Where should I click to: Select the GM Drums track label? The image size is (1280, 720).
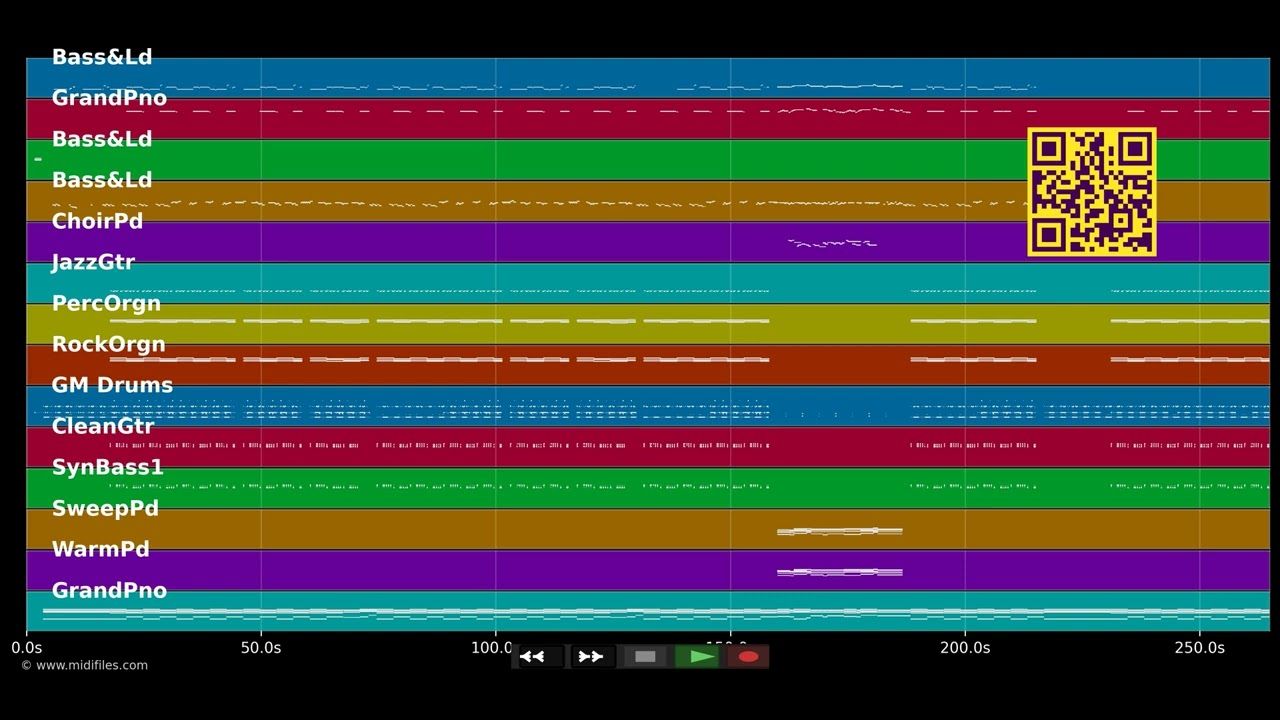[112, 385]
